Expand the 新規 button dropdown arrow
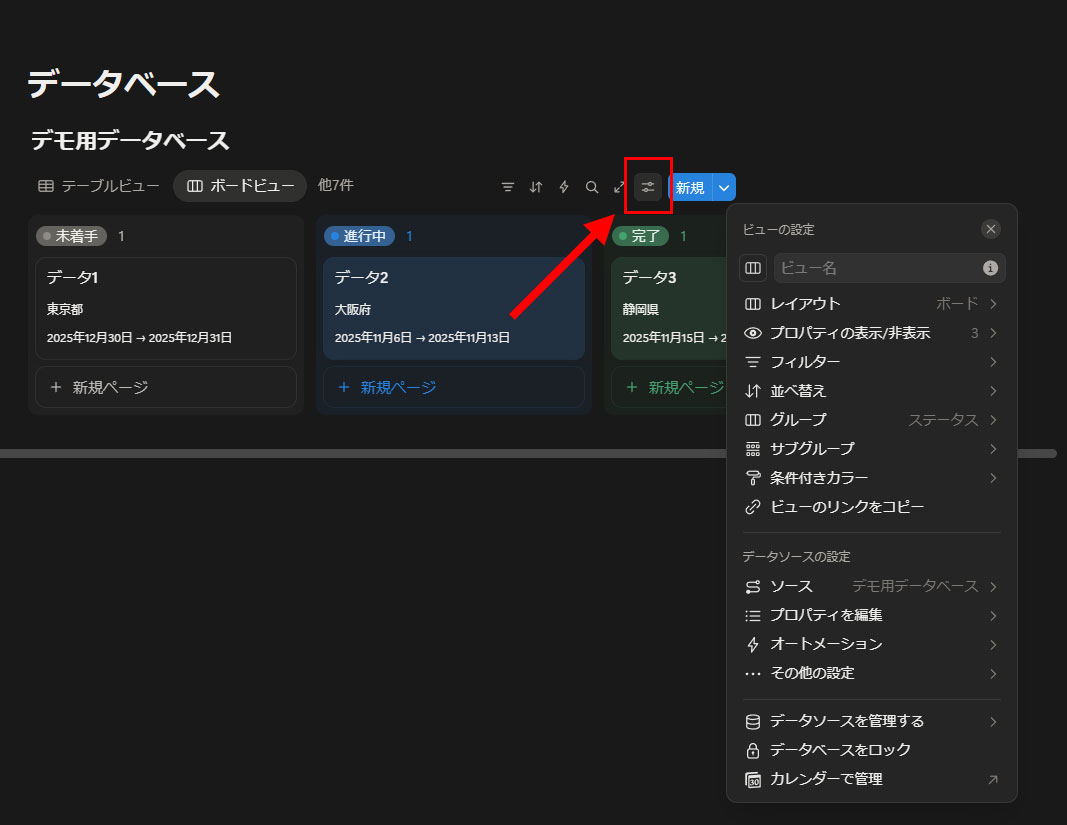 [x=724, y=187]
